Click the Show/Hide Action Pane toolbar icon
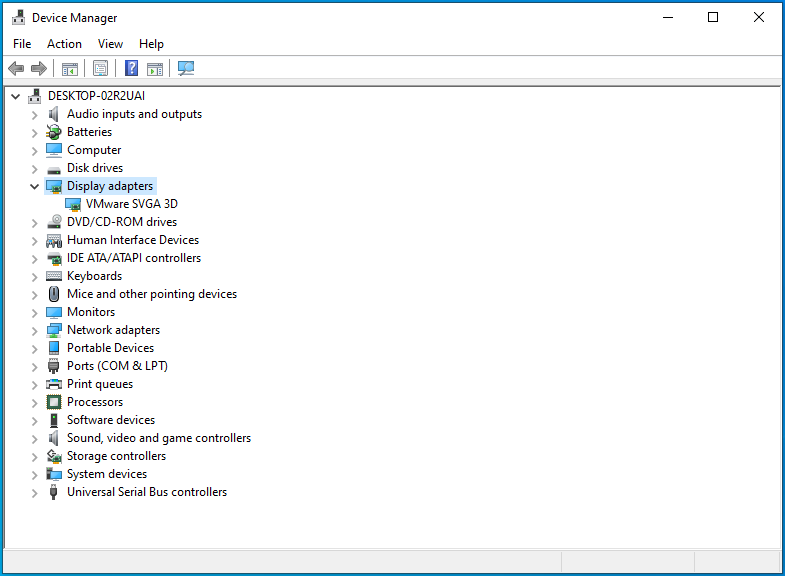 pos(155,68)
